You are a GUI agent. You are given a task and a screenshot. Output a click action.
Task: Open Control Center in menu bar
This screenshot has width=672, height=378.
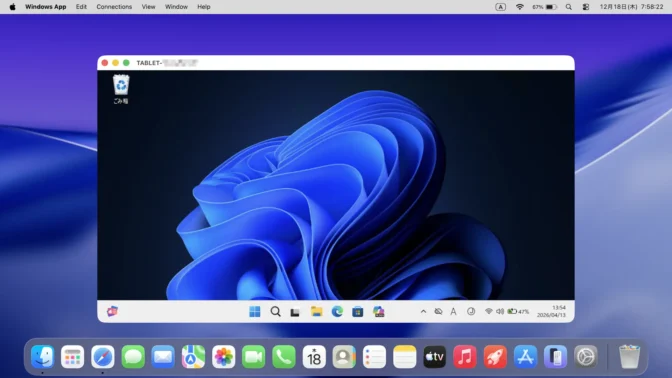pos(585,7)
